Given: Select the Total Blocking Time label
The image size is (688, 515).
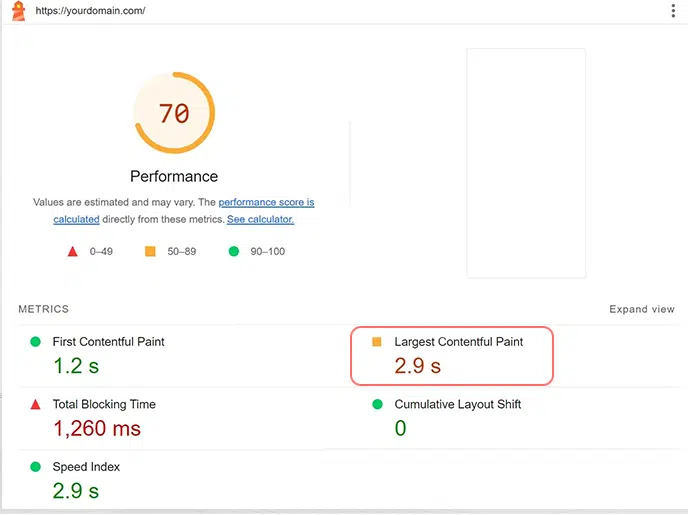Looking at the screenshot, I should pyautogui.click(x=104, y=404).
